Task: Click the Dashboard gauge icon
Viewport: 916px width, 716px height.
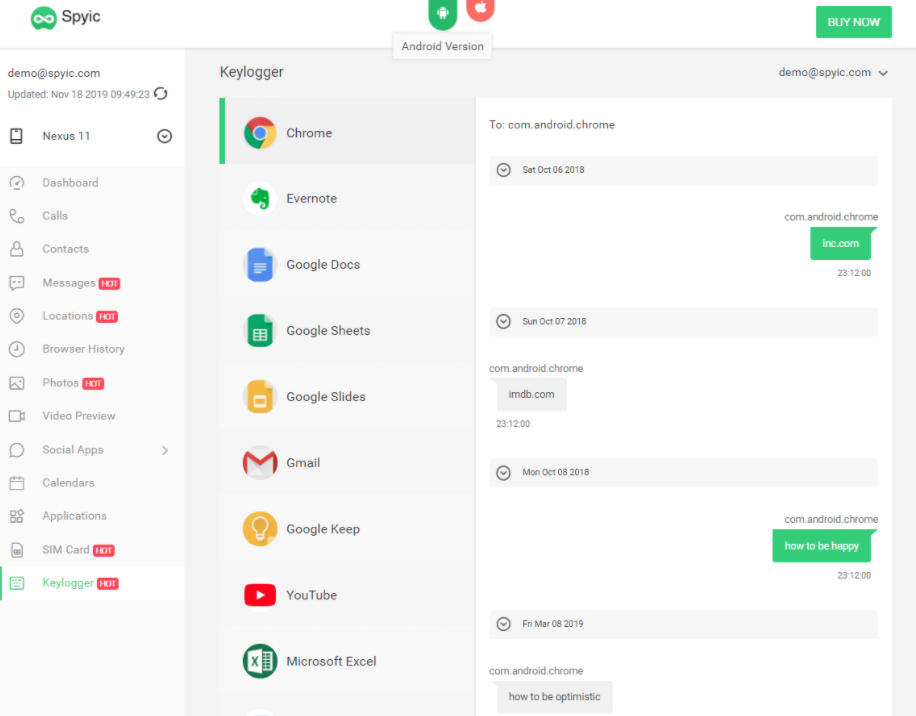Action: pyautogui.click(x=17, y=183)
